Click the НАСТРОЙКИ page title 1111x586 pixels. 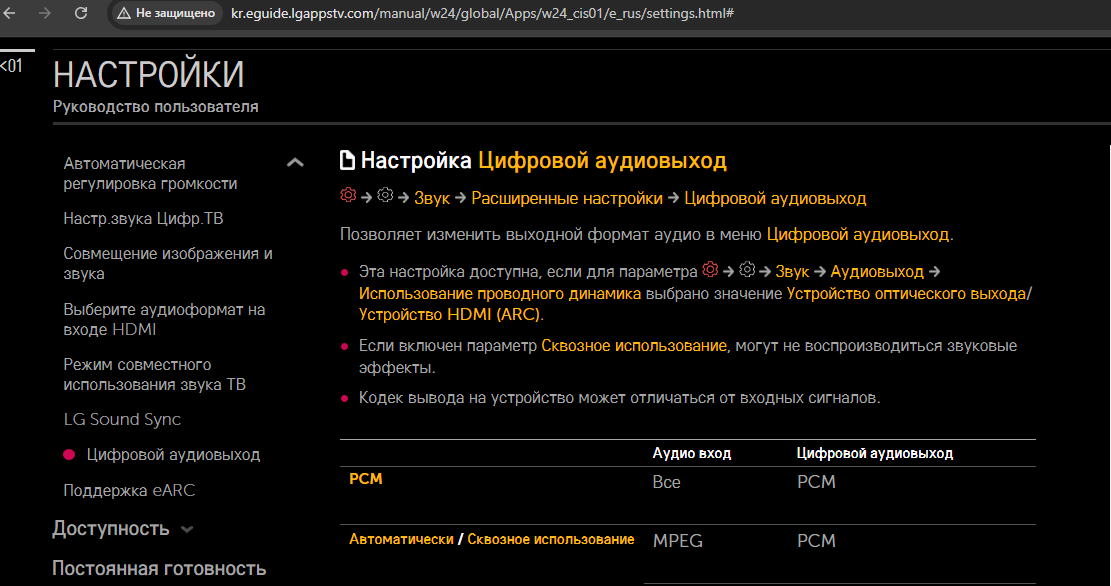(148, 75)
